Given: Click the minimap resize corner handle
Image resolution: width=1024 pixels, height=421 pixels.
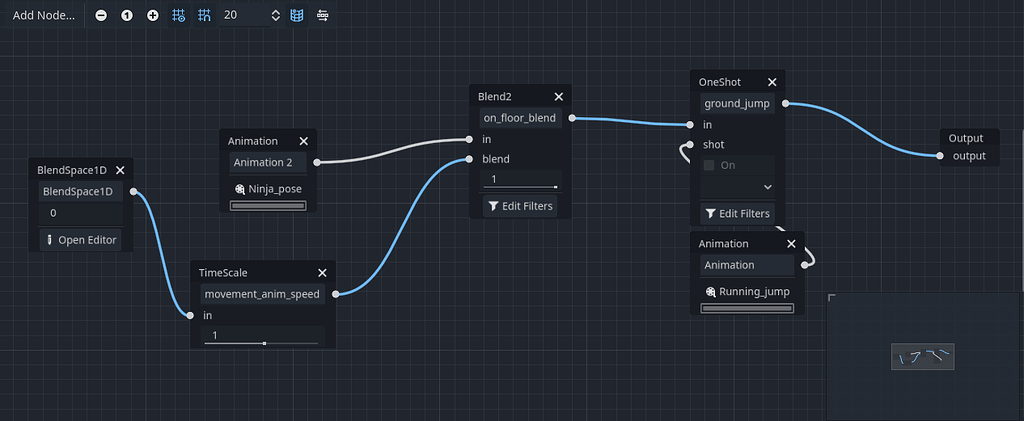Looking at the screenshot, I should point(832,298).
